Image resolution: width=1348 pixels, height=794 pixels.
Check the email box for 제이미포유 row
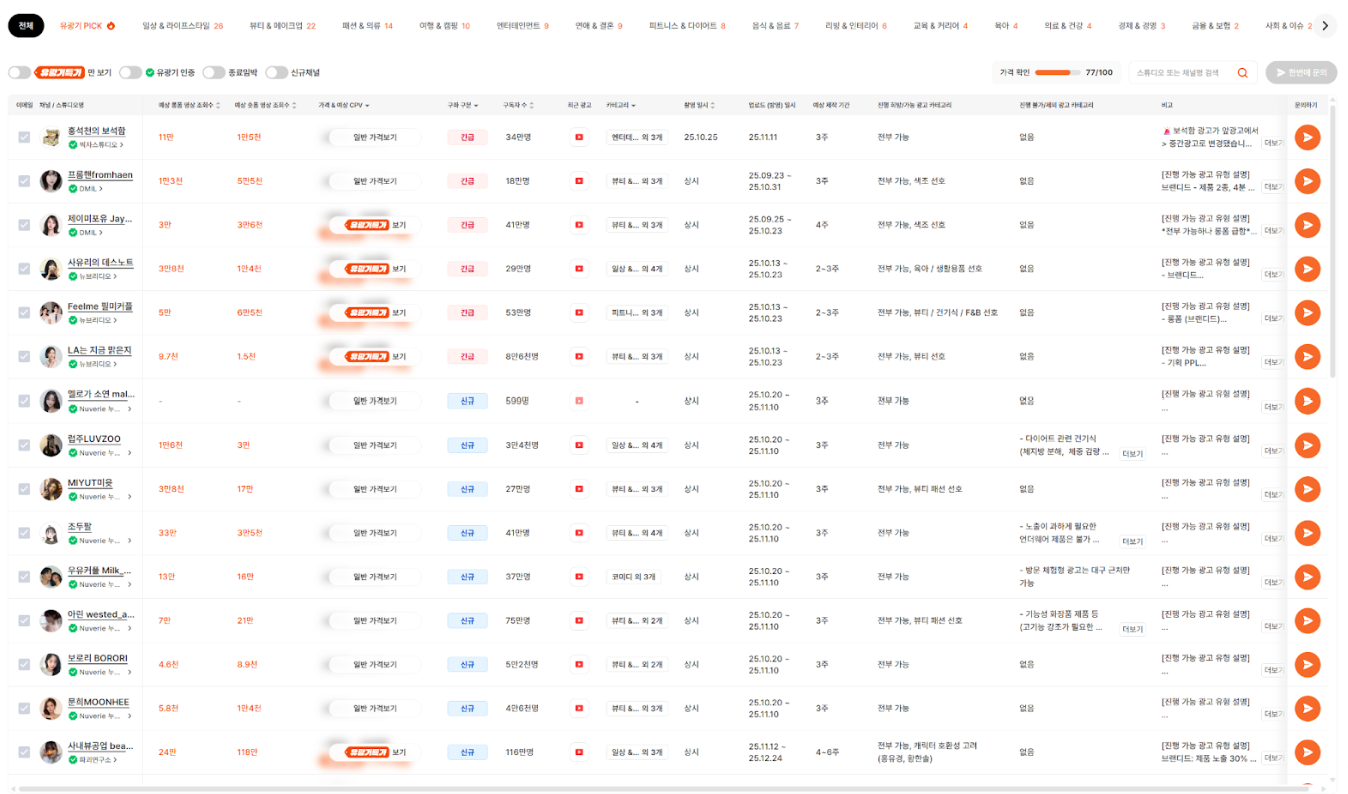pos(24,225)
